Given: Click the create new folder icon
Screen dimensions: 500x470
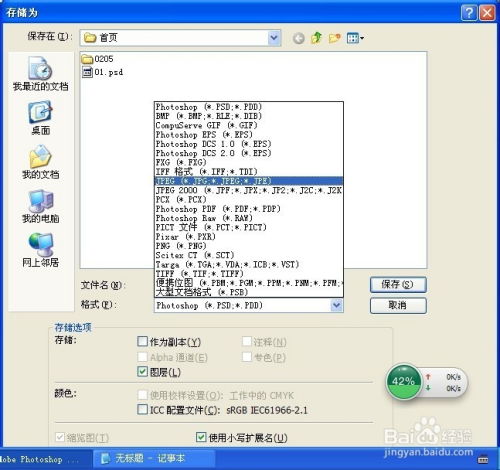Looking at the screenshot, I should (x=334, y=38).
